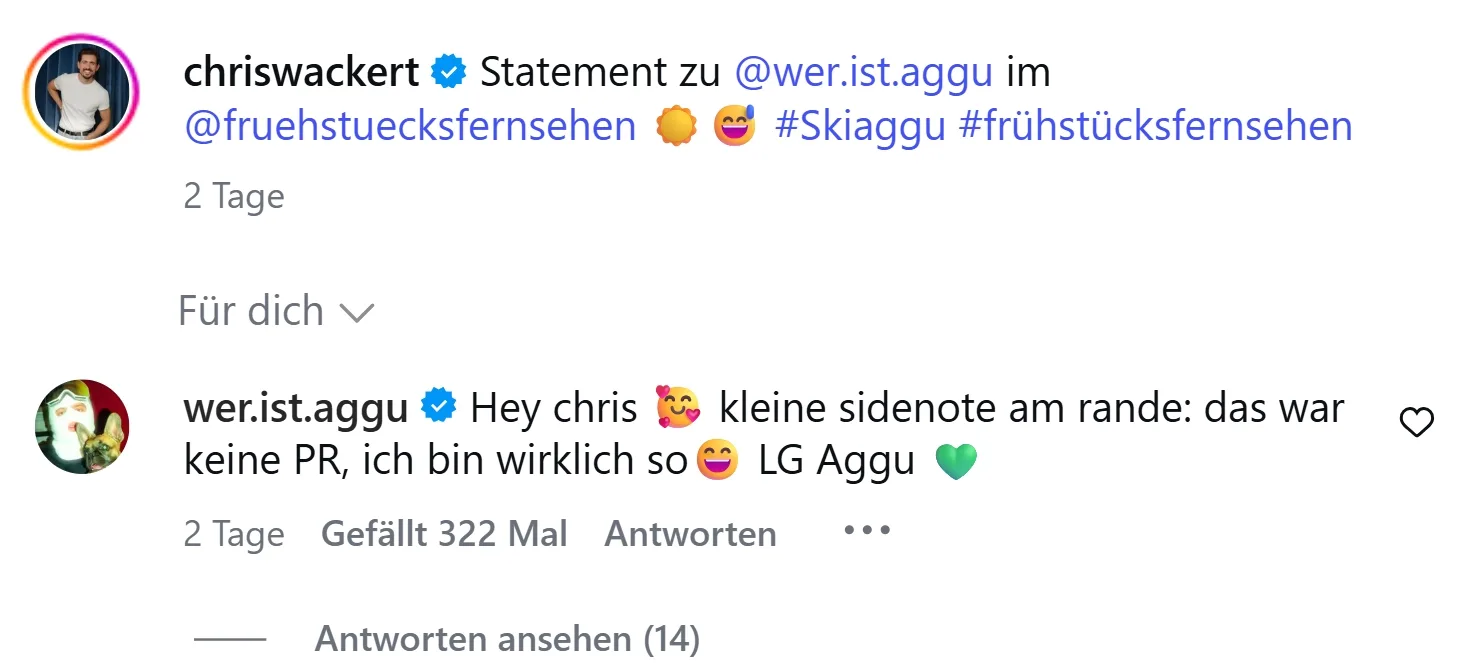Screen dimensions: 1460x663
Task: Expand the Für dich sorting dropdown
Action: pyautogui.click(x=275, y=311)
